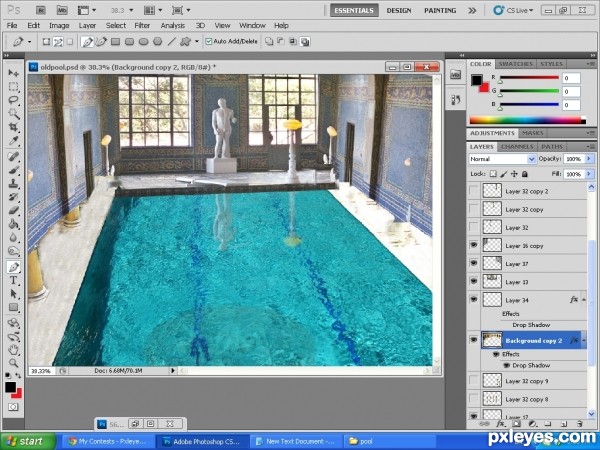
Task: Select the Eyedropper tool
Action: [13, 141]
